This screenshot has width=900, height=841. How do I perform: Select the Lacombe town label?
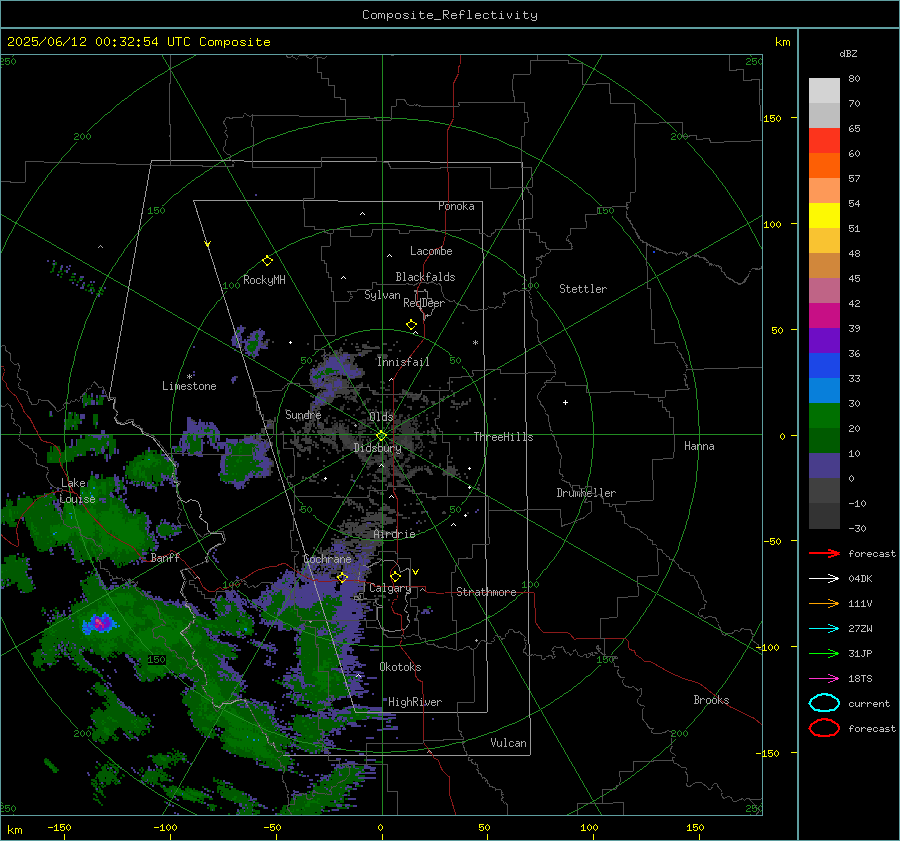coord(431,251)
